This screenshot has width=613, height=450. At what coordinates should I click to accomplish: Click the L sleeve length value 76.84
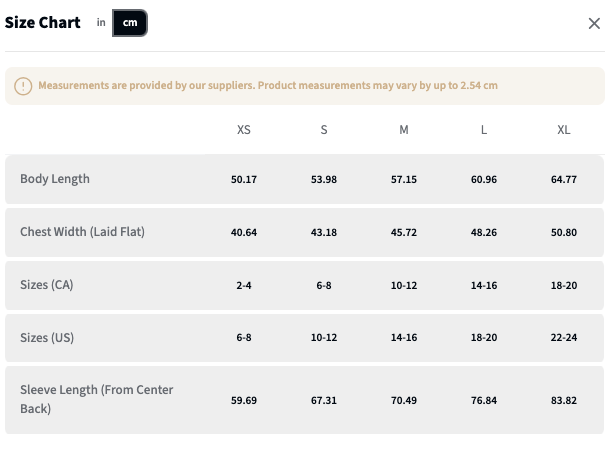click(484, 400)
